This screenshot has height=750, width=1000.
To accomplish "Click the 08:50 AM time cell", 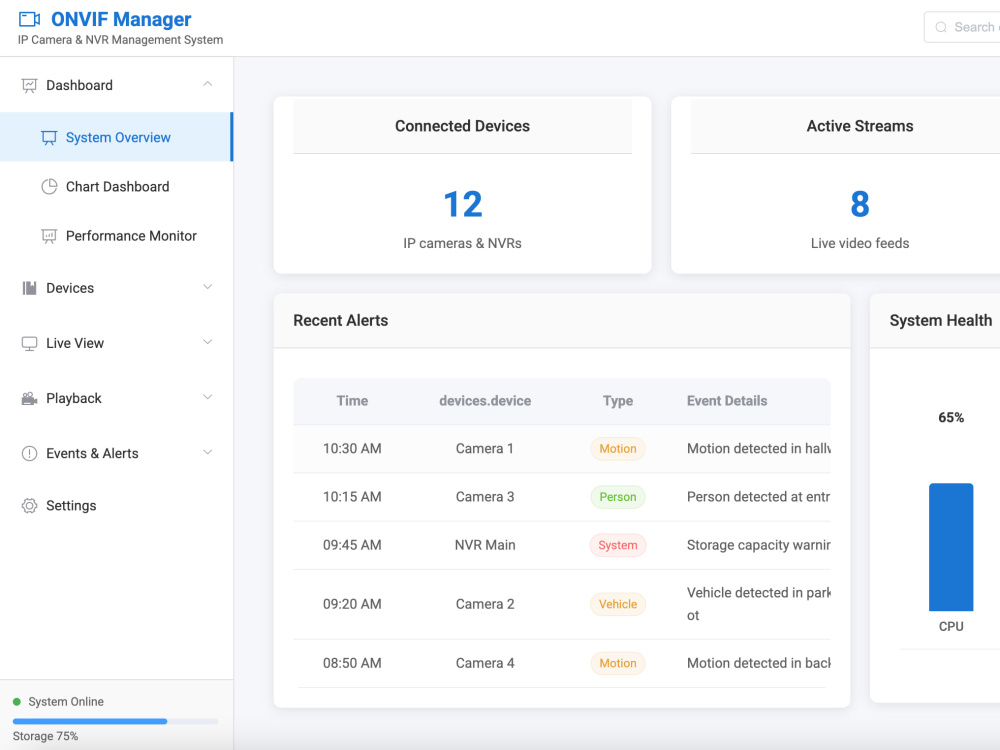I will tap(352, 663).
